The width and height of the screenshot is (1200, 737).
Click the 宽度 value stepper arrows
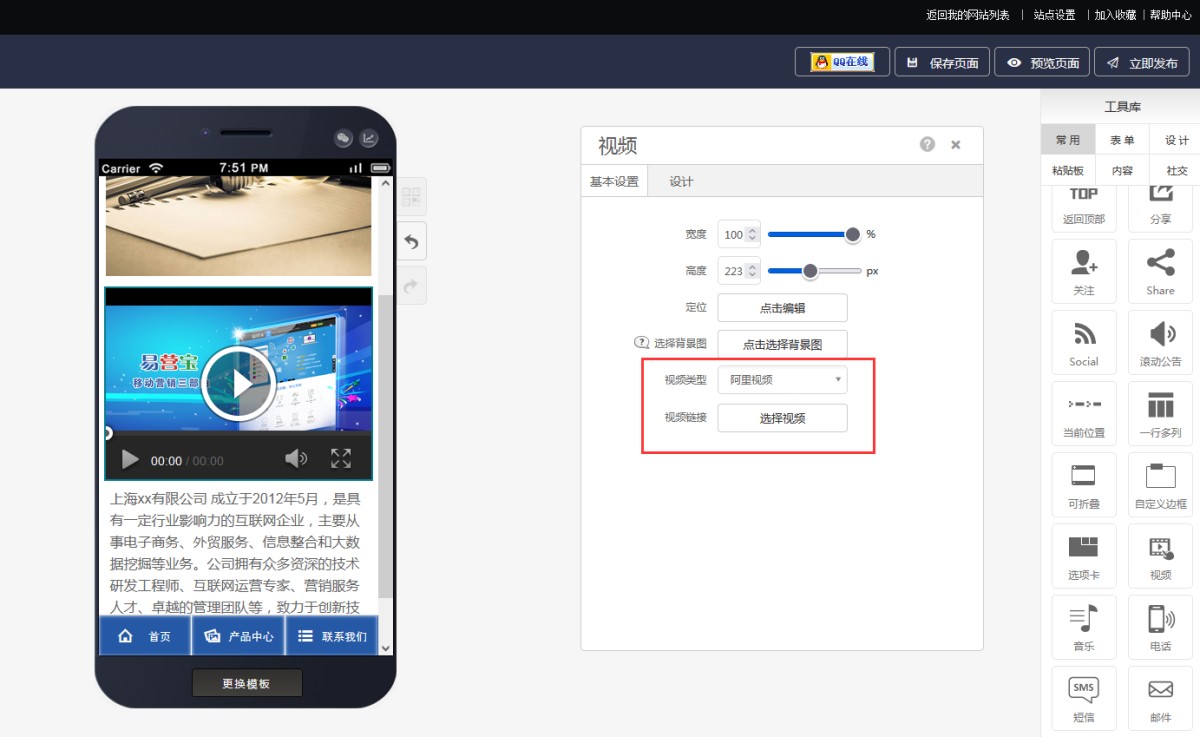pyautogui.click(x=753, y=234)
